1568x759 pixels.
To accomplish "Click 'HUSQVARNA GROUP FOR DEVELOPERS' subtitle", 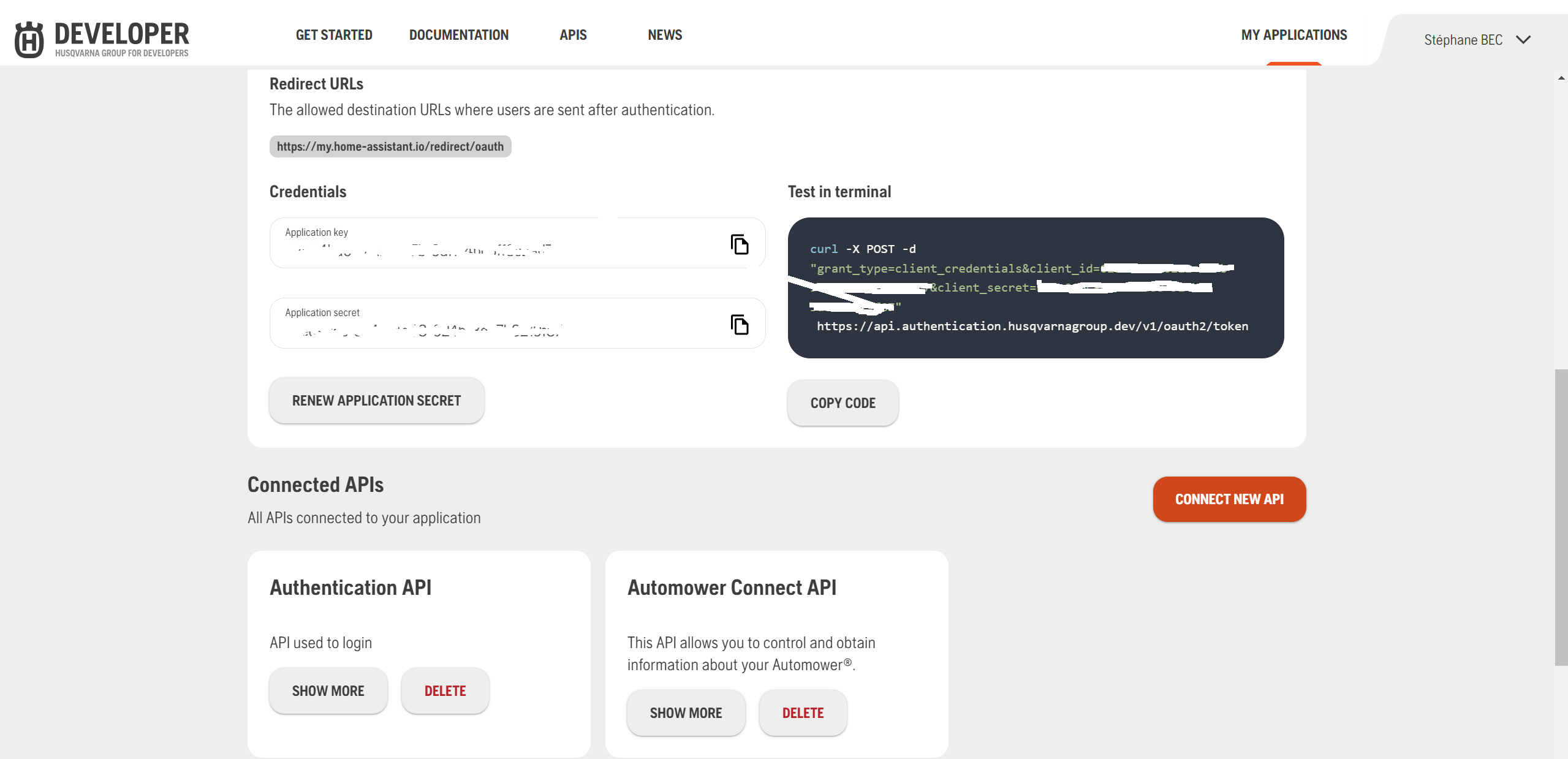I will pyautogui.click(x=122, y=53).
